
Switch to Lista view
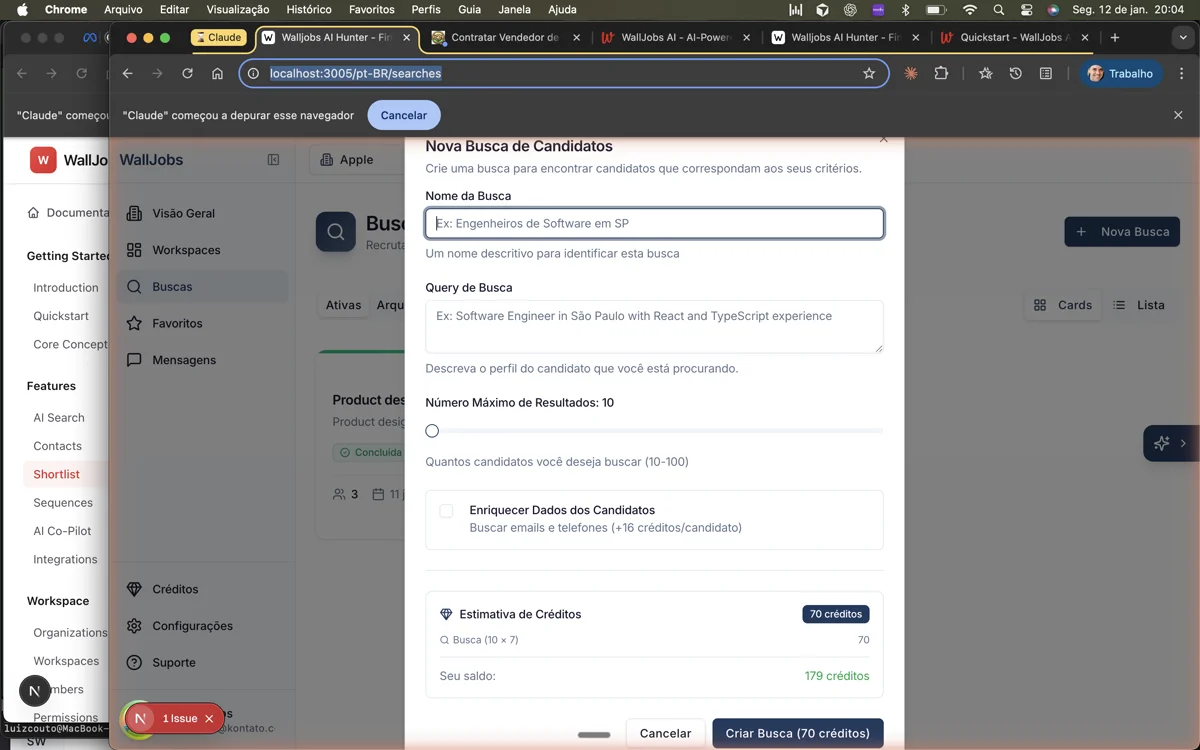tap(1139, 305)
